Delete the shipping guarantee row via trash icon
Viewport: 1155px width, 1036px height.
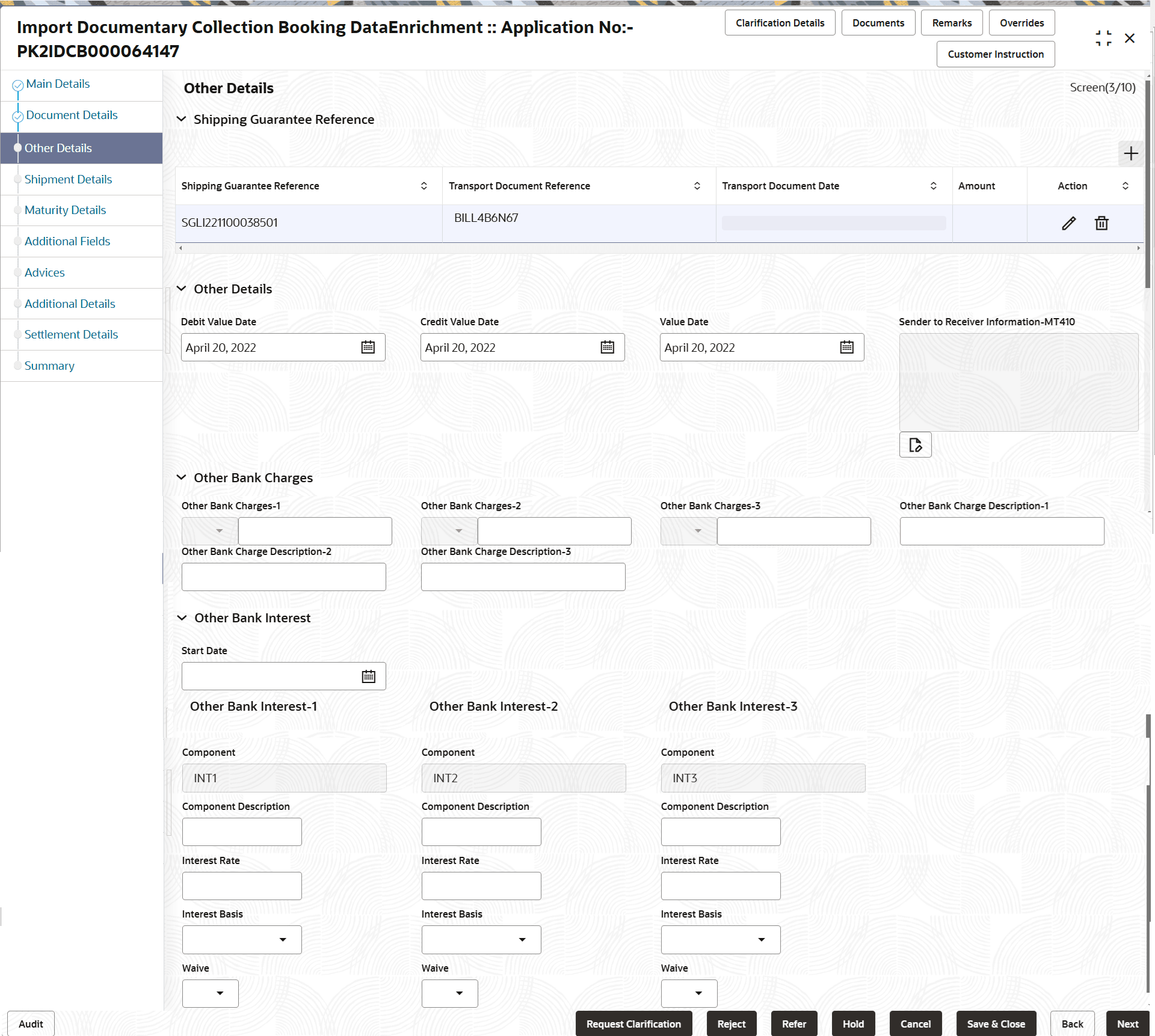[x=1101, y=223]
